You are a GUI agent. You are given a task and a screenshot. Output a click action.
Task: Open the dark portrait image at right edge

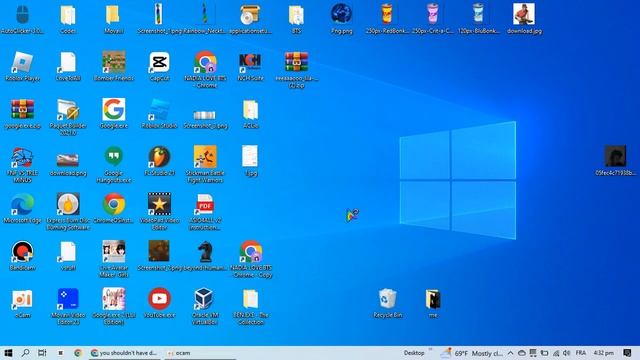(615, 160)
